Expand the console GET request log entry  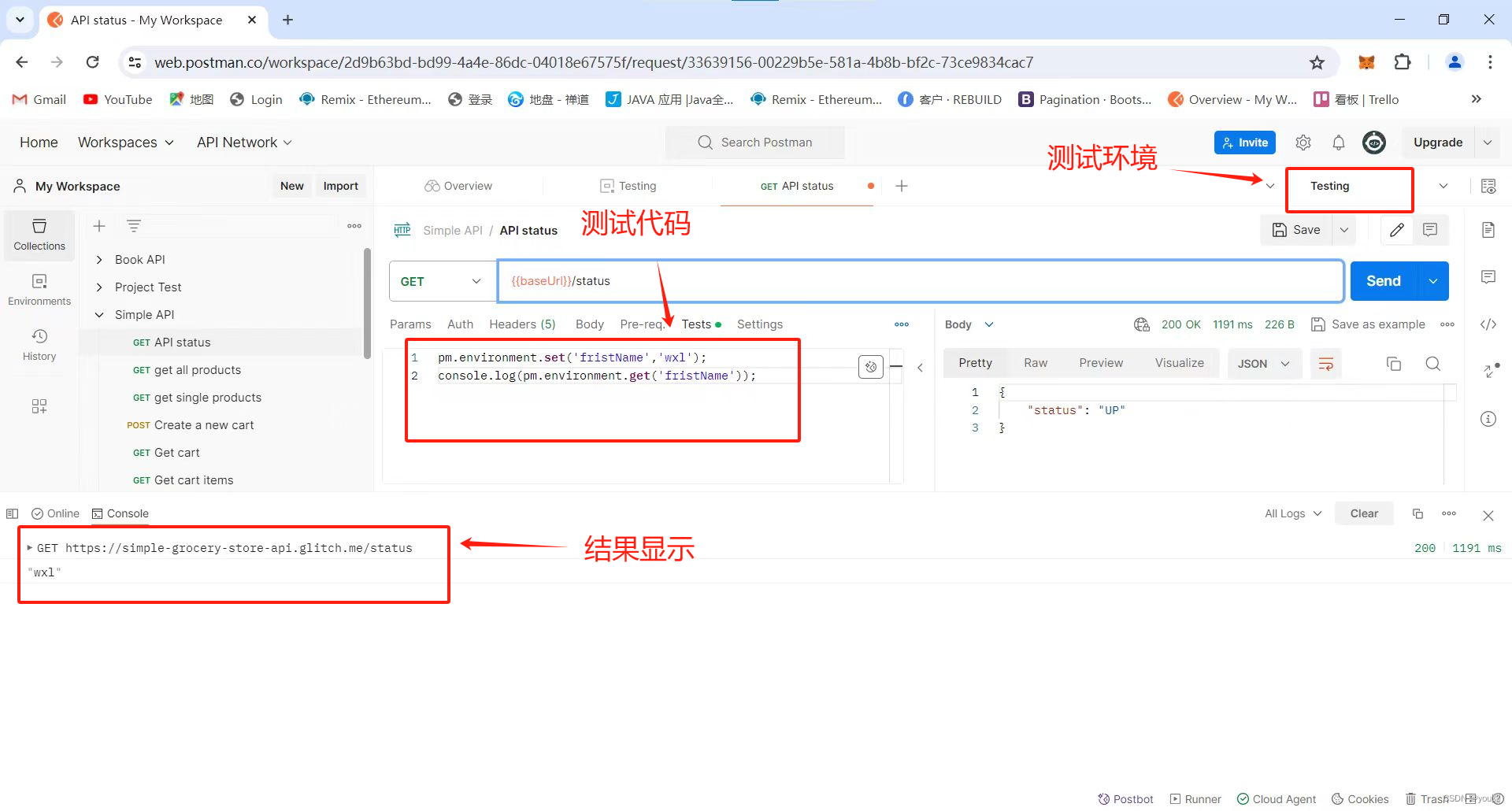(30, 548)
